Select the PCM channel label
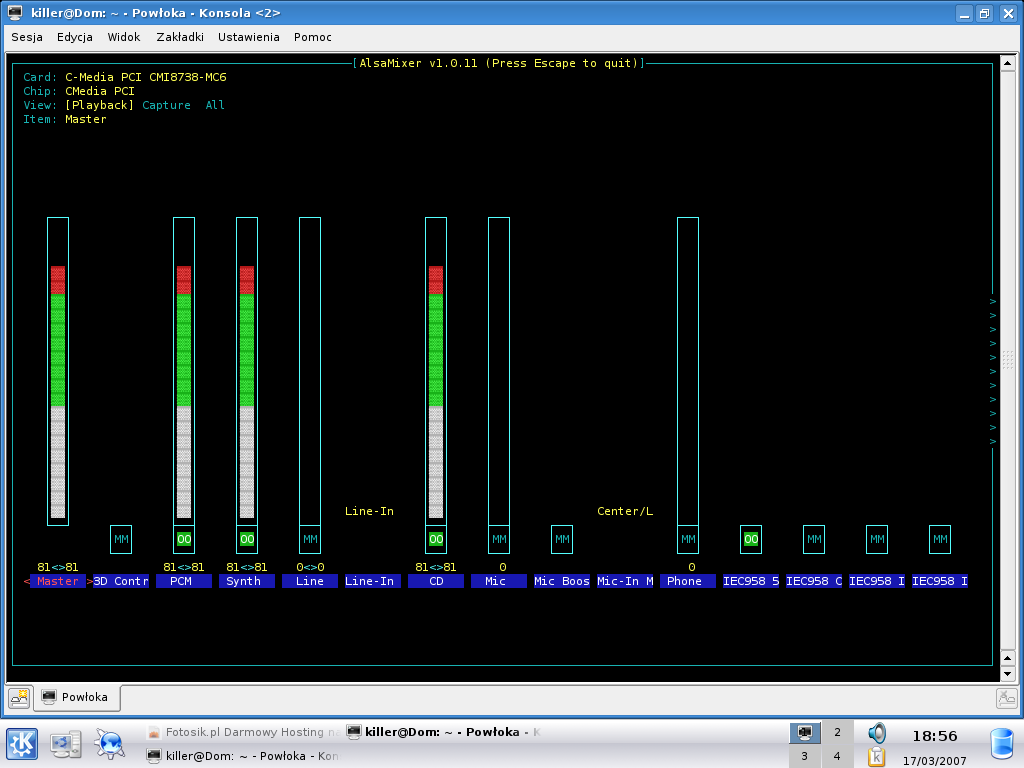The height and width of the screenshot is (768, 1024). 184,581
